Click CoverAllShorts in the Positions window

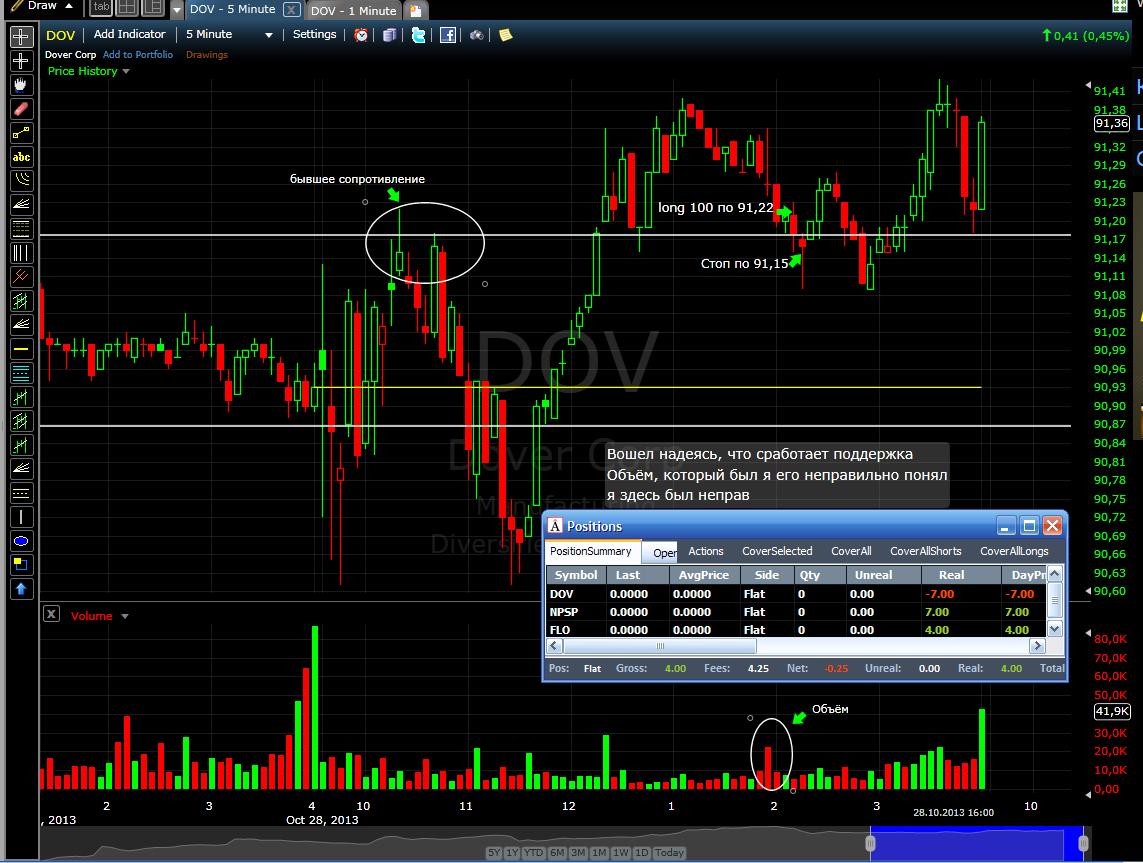926,551
